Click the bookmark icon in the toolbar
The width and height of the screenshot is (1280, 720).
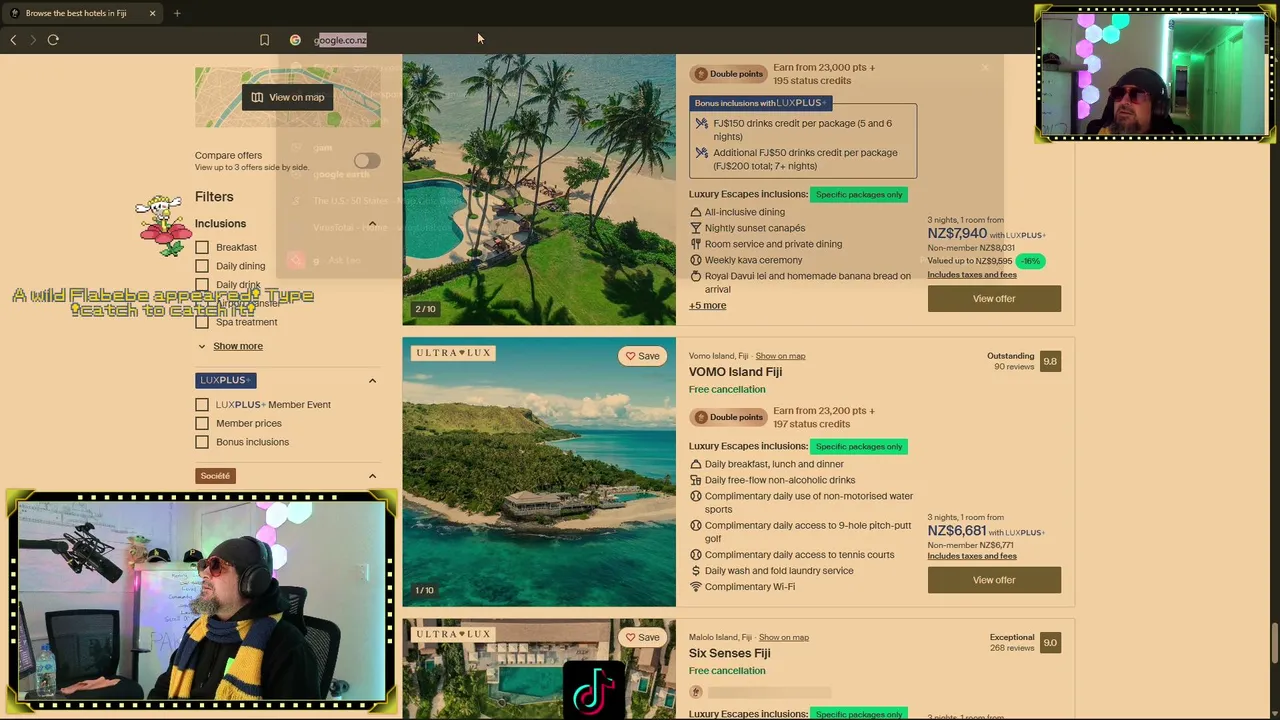pos(264,40)
